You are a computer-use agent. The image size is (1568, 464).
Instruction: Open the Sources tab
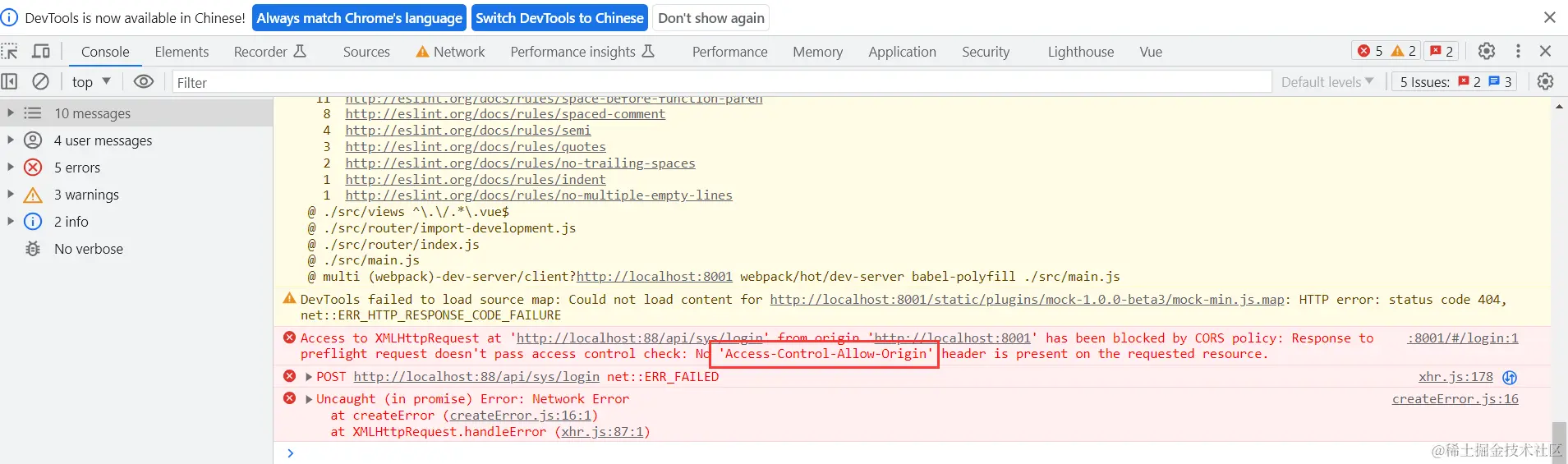[366, 52]
